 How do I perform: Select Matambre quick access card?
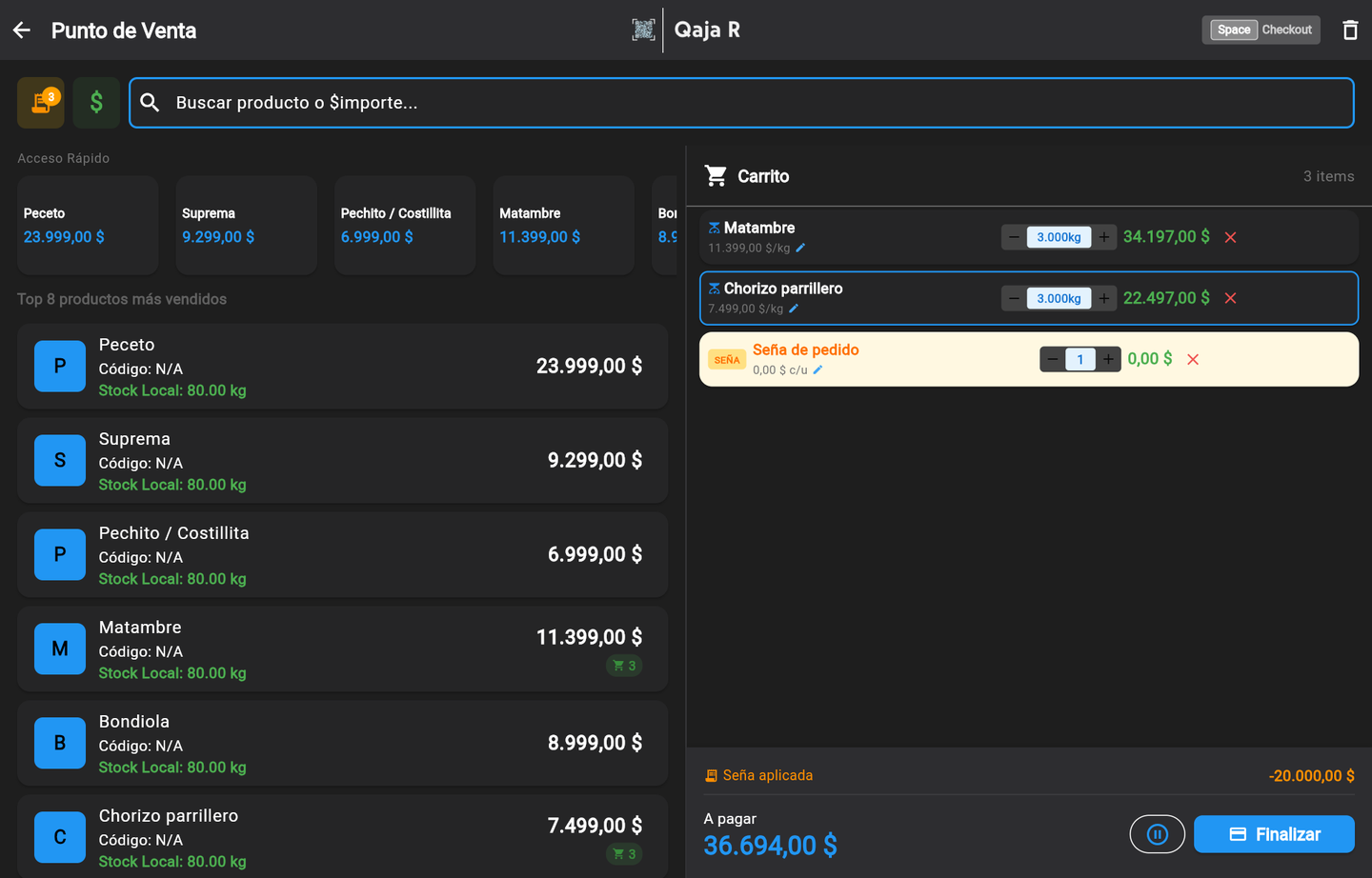click(x=564, y=226)
